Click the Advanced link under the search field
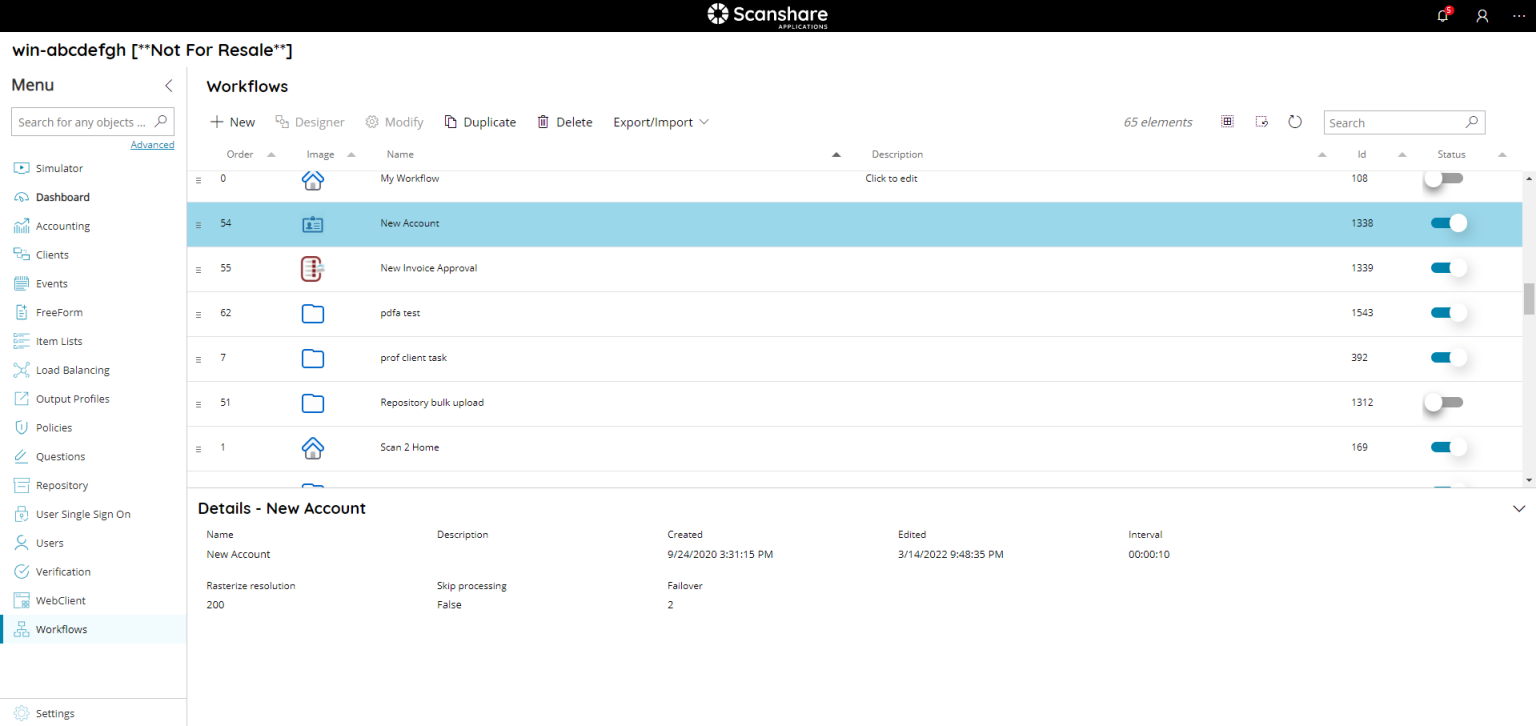Image resolution: width=1536 pixels, height=726 pixels. point(152,144)
